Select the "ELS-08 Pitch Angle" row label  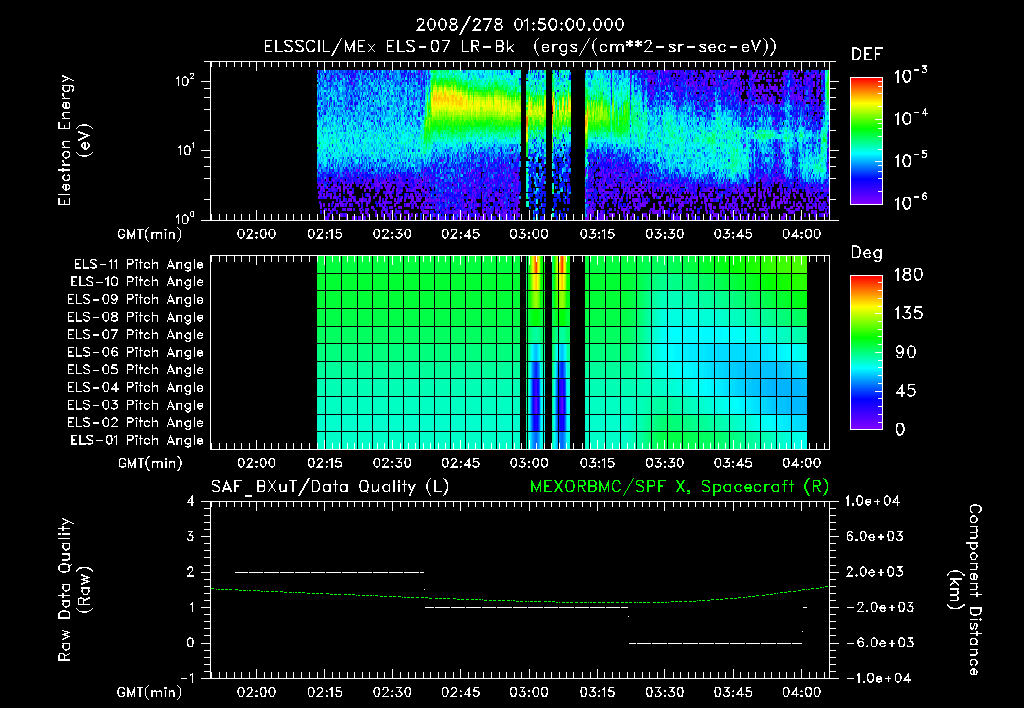[135, 317]
